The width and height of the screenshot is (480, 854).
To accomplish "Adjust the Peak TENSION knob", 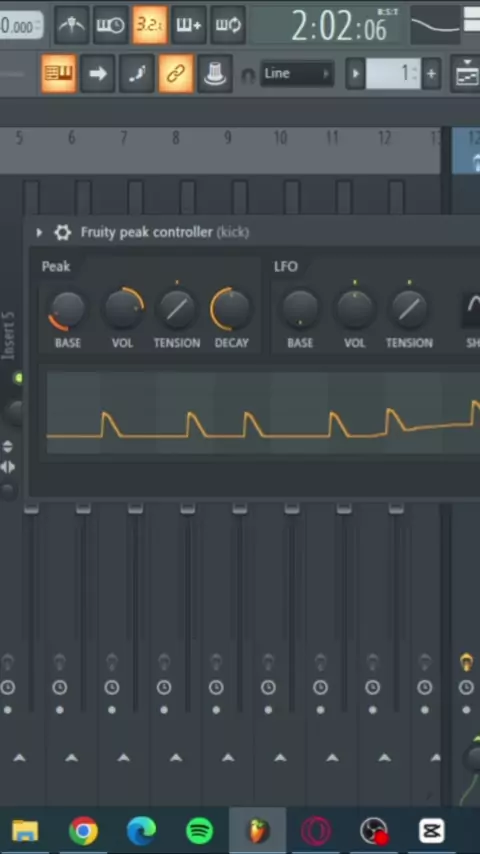I will (177, 309).
